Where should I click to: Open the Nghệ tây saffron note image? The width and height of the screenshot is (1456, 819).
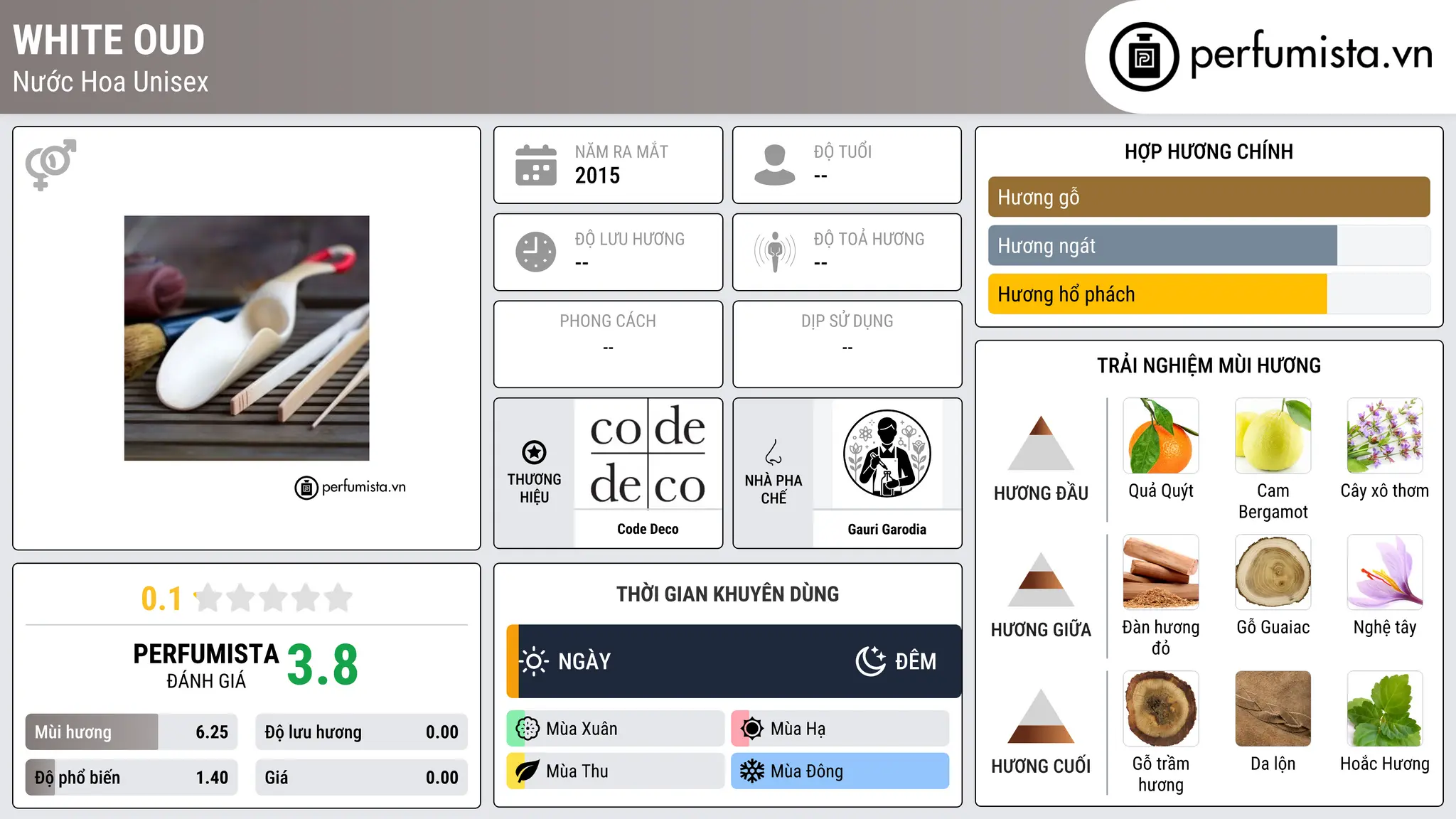pos(1385,572)
